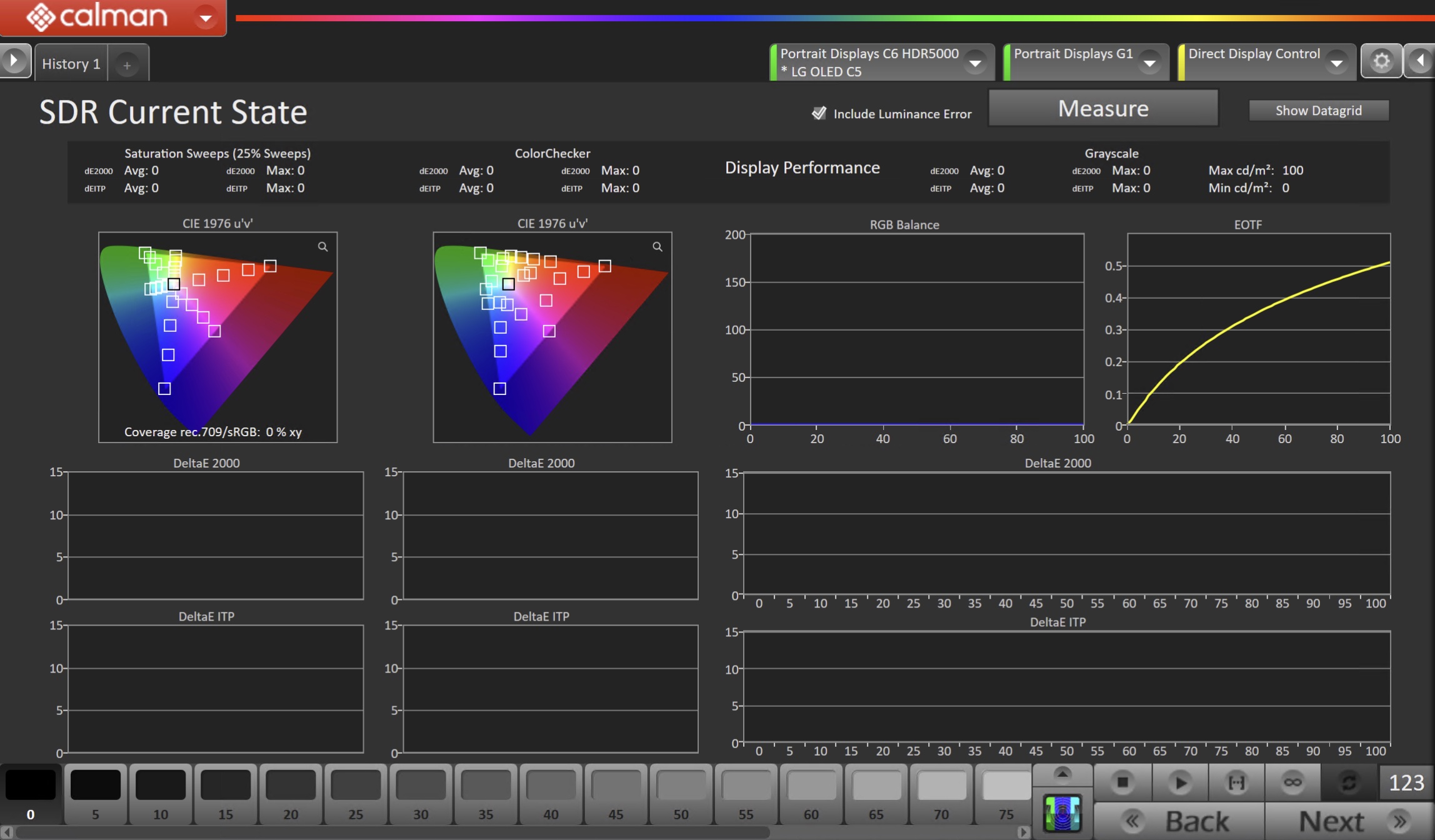Screen dimensions: 1435x840
Task: Click the single-read bracket icon
Action: point(1236,782)
